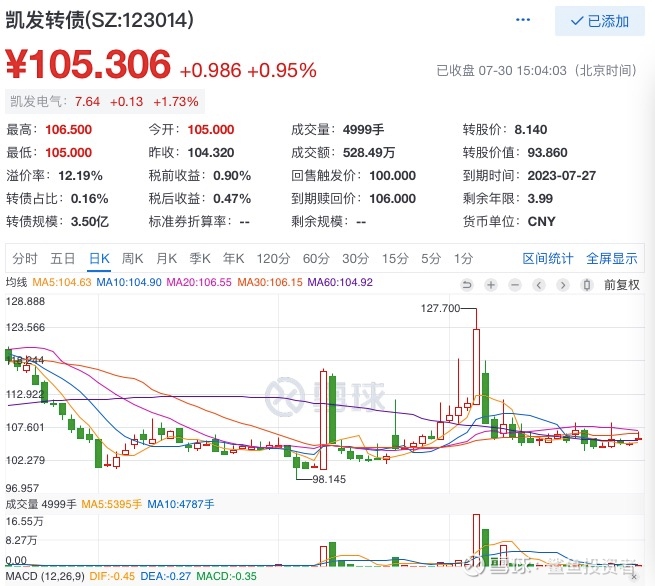655x586 pixels.
Task: Select the 季K chart tab
Action: (200, 259)
